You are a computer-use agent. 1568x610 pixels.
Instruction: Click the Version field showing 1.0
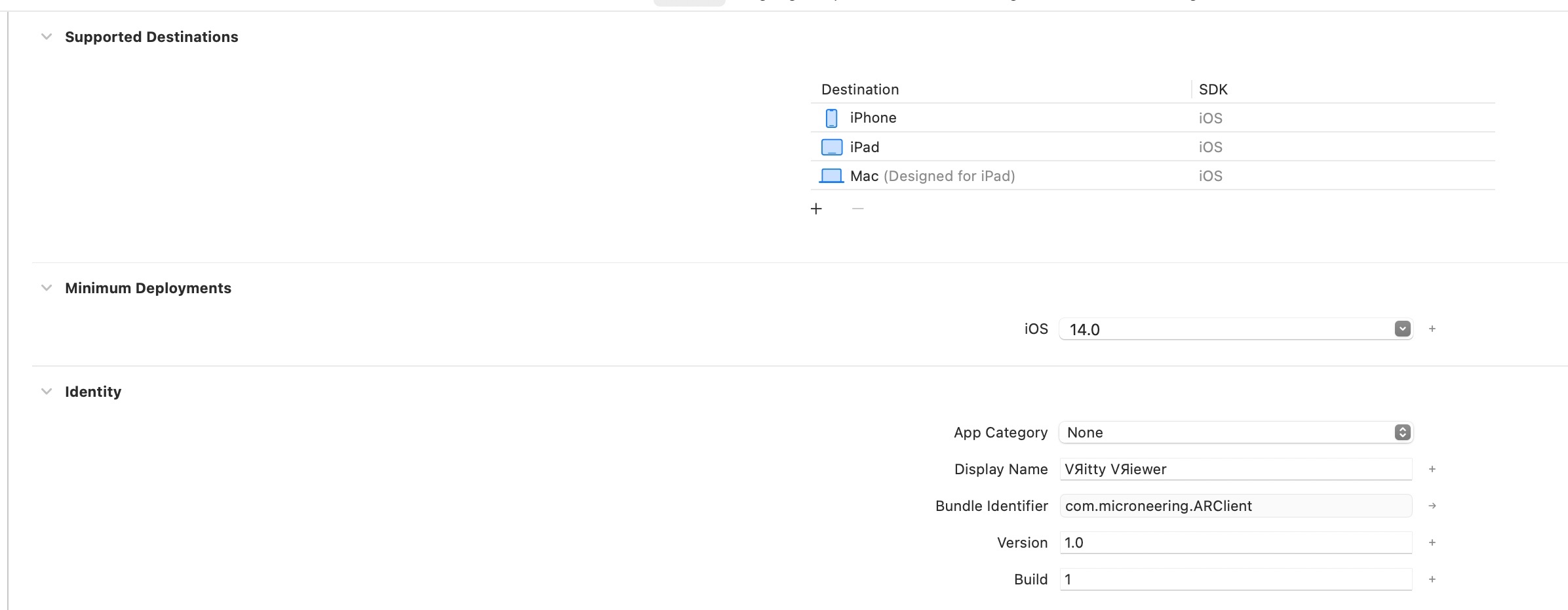click(x=1235, y=542)
